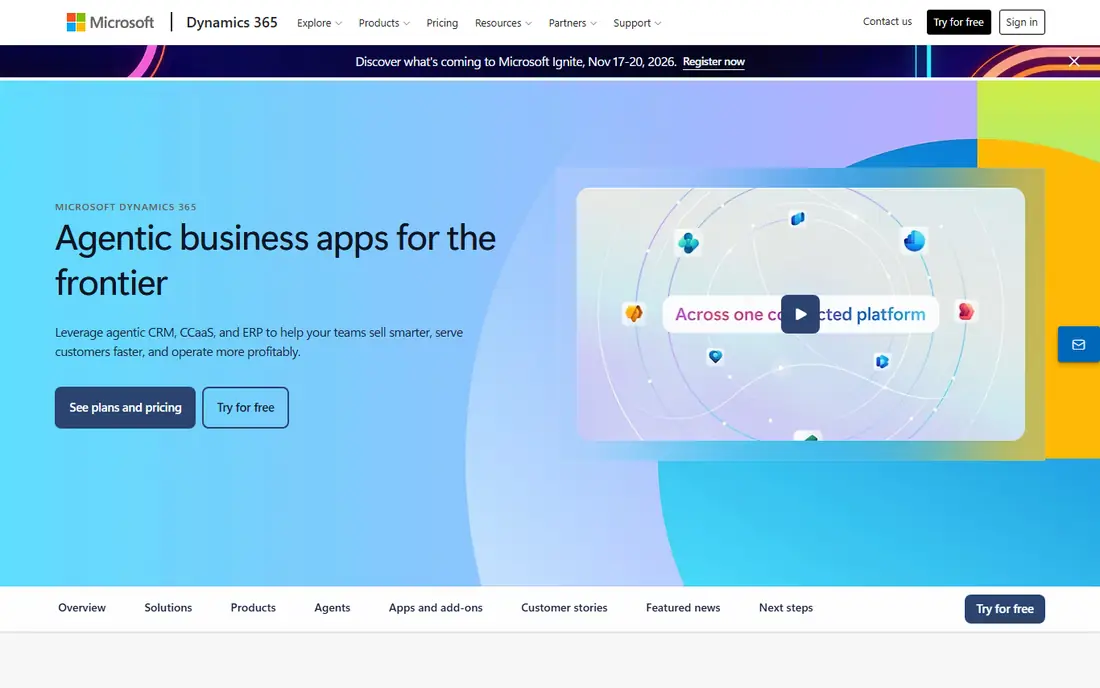Click the teal clover app icon in the video
The height and width of the screenshot is (688, 1100).
[688, 243]
